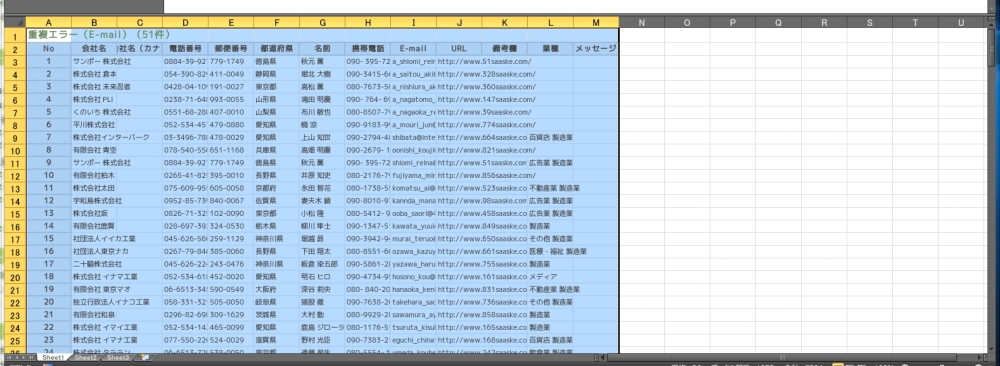Click the 郵便番号 header cell
1000x366 pixels.
coord(231,48)
